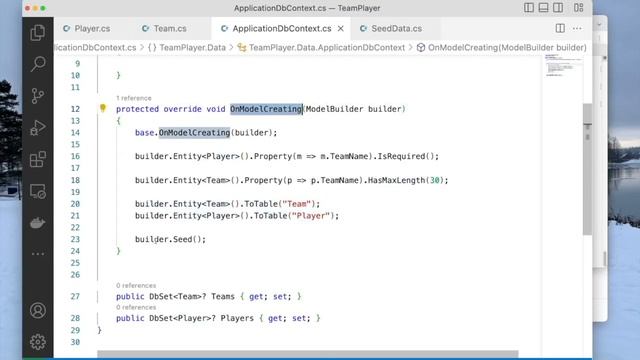Select the ApplicationDbContext.cs tab

pos(282,29)
